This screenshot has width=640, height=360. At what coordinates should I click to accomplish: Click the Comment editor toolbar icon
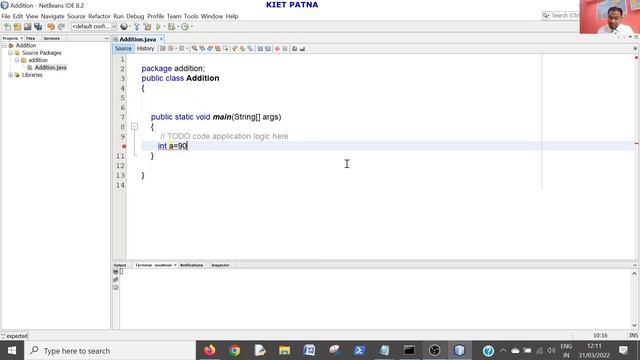[294, 49]
